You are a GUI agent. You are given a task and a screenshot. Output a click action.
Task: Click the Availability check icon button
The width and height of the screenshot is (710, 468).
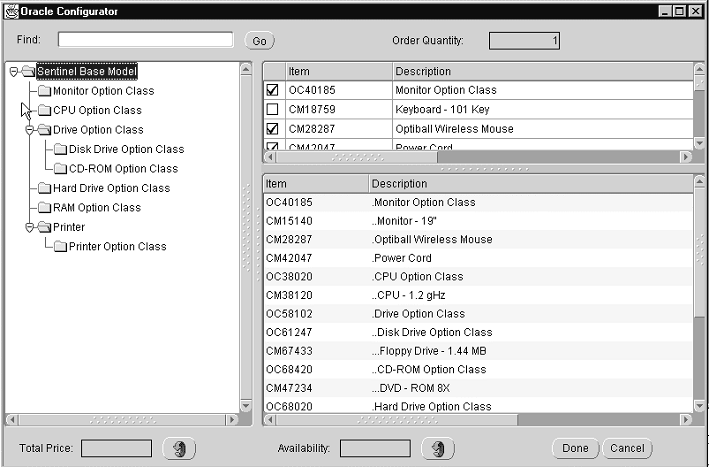coord(438,449)
